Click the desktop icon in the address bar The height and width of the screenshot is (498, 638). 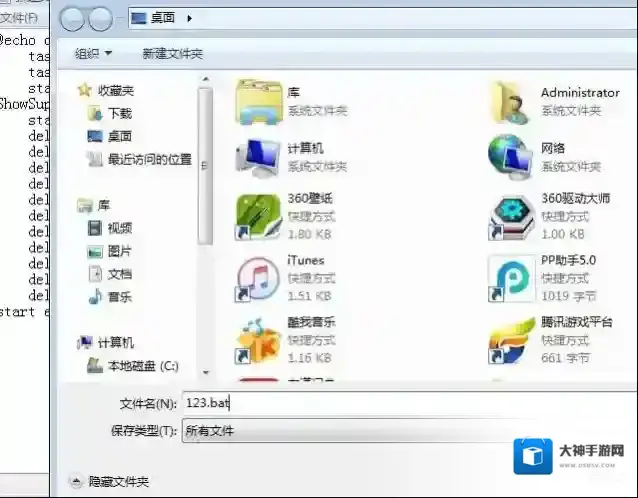(139, 18)
